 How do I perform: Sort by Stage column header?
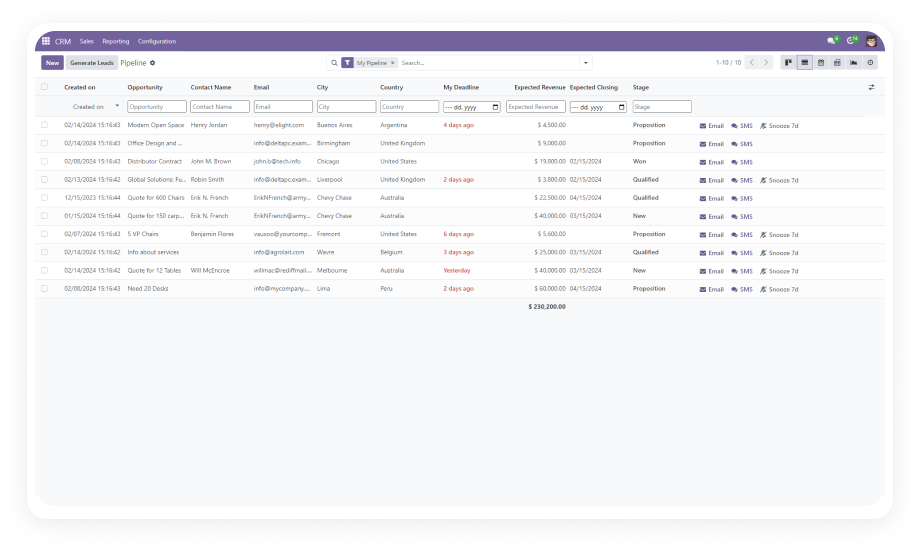[x=641, y=87]
